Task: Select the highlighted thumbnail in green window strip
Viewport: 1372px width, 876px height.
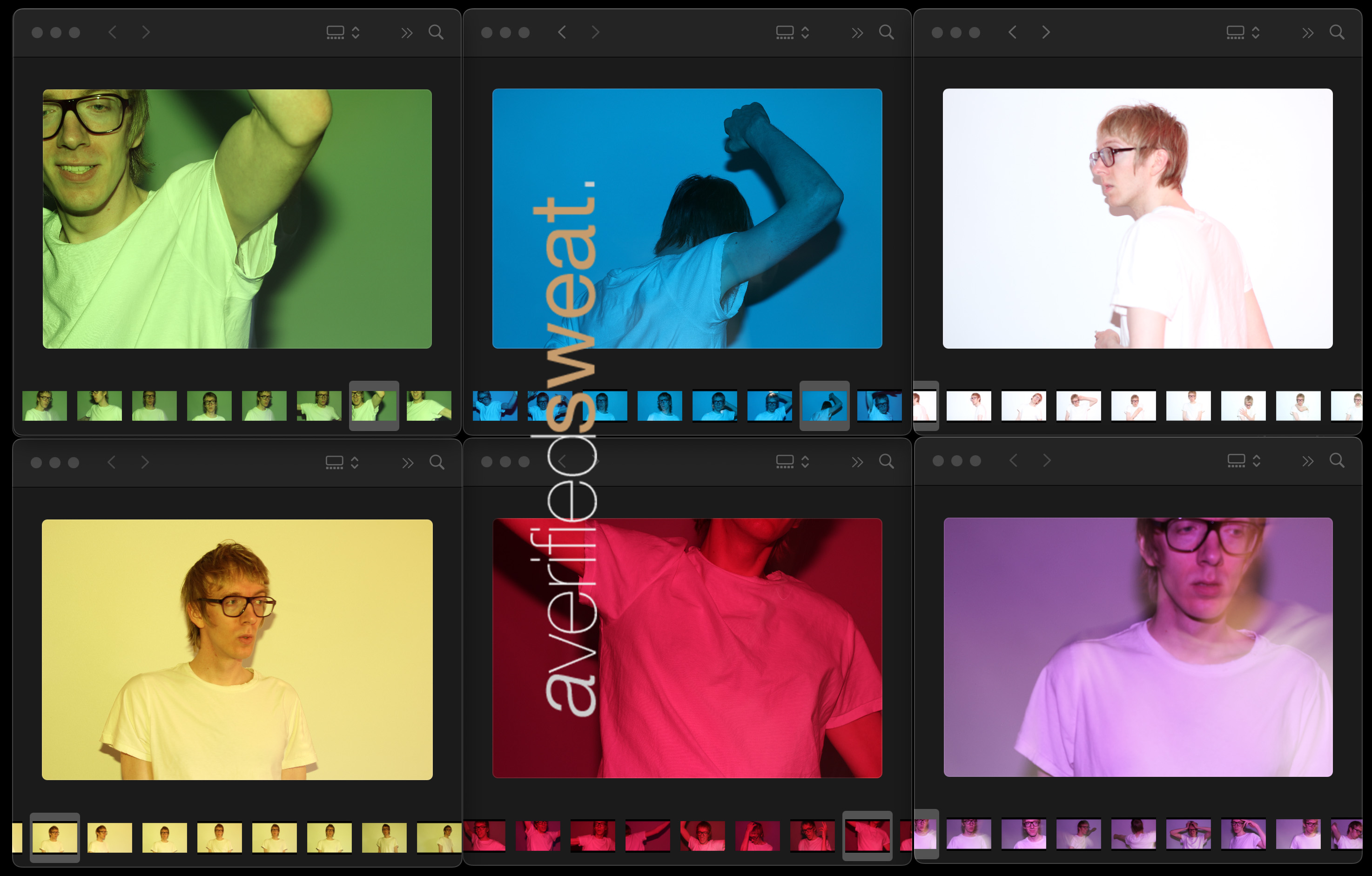Action: [x=374, y=406]
